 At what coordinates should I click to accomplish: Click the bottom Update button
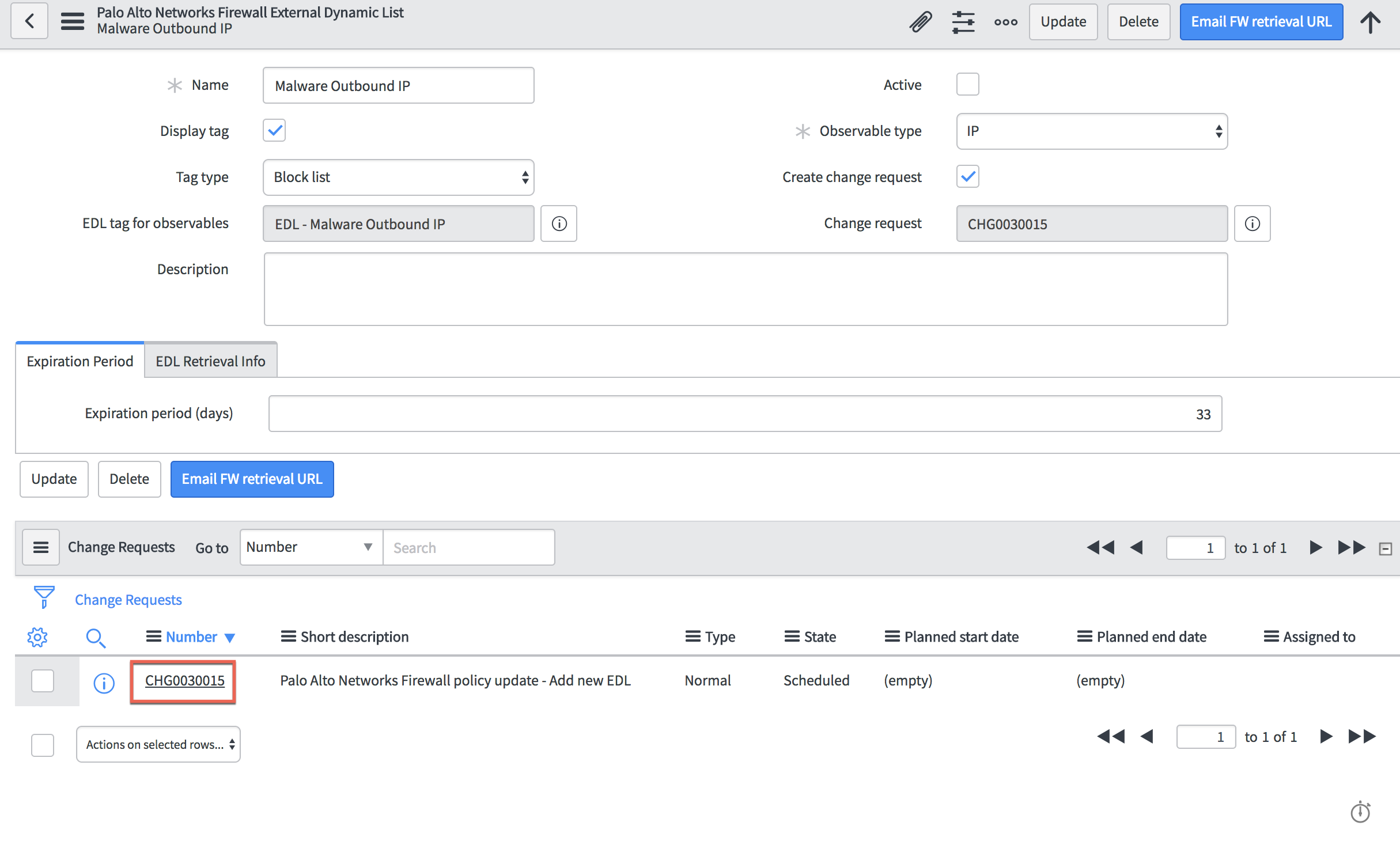[x=54, y=479]
